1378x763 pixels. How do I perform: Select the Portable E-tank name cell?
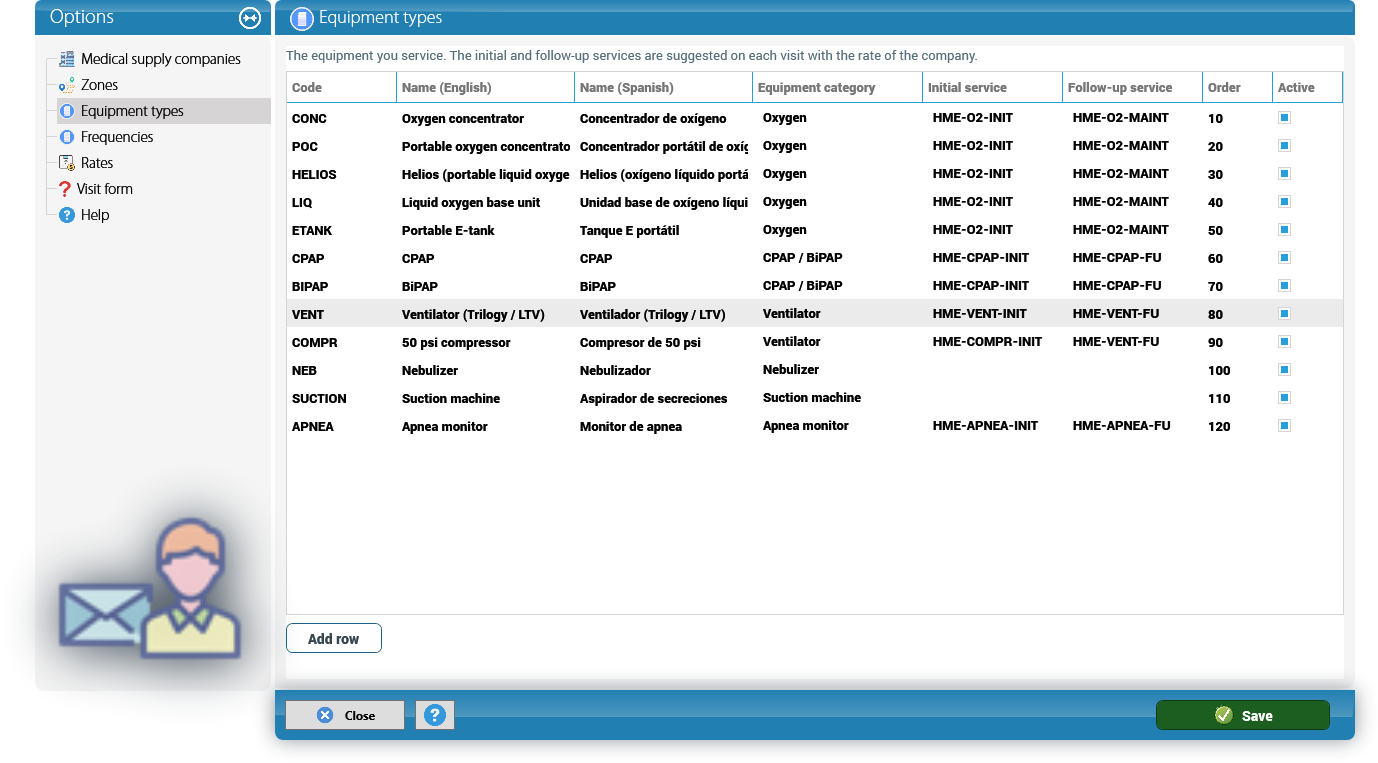pos(485,230)
